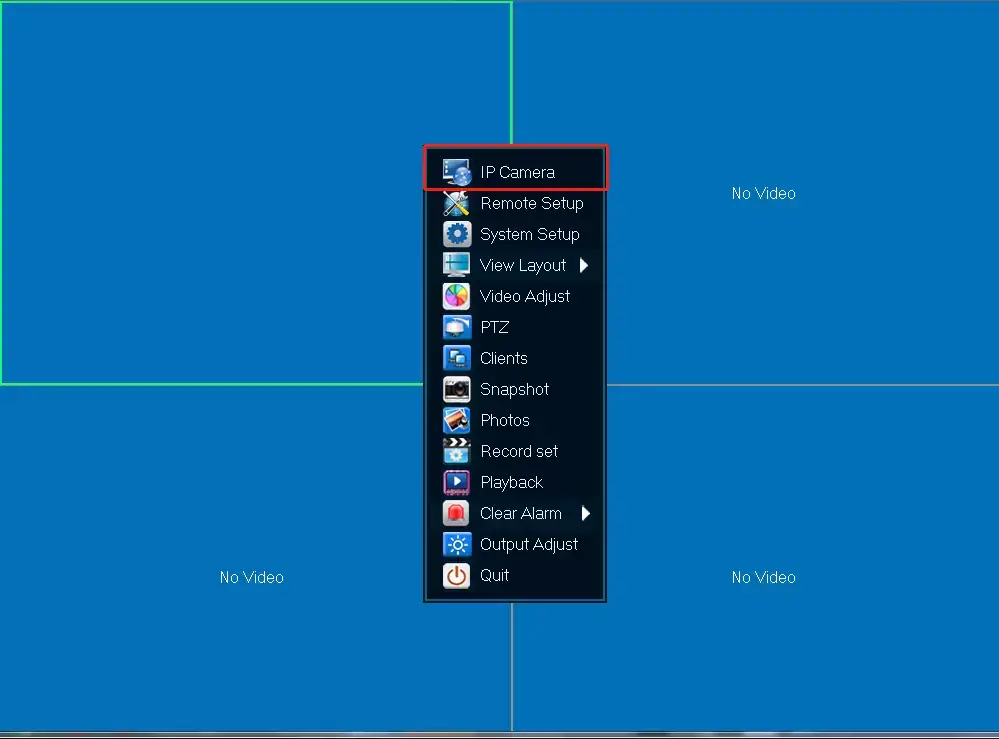Screen dimensions: 999x739
Task: Select PTZ in the context menu
Action: point(515,327)
